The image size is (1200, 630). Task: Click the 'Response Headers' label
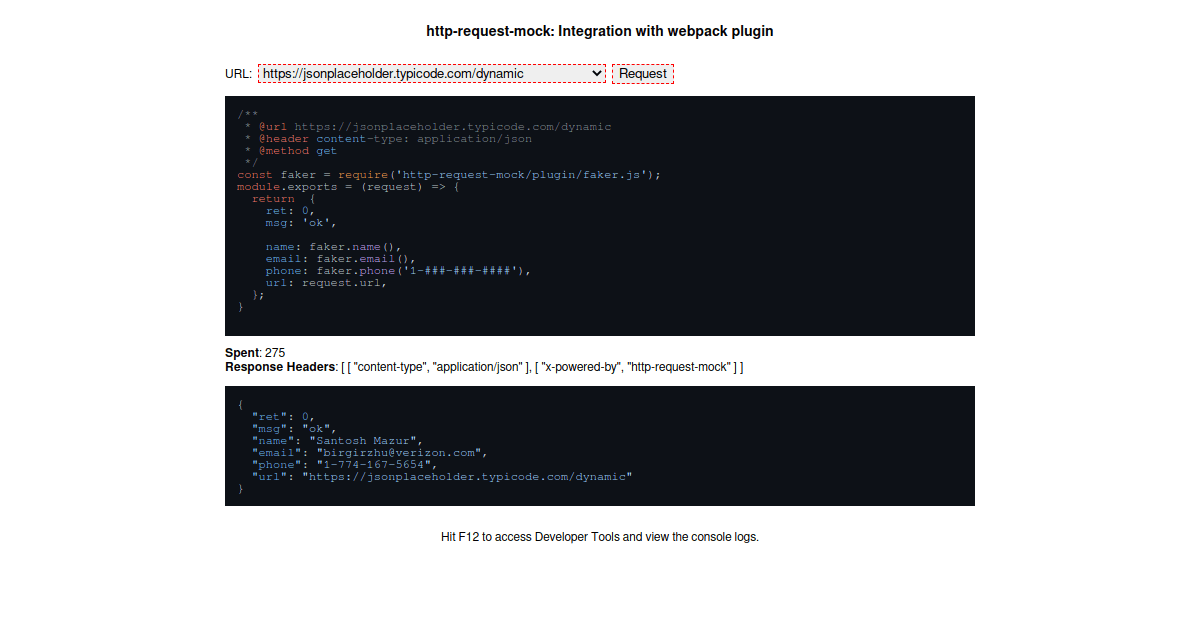280,367
